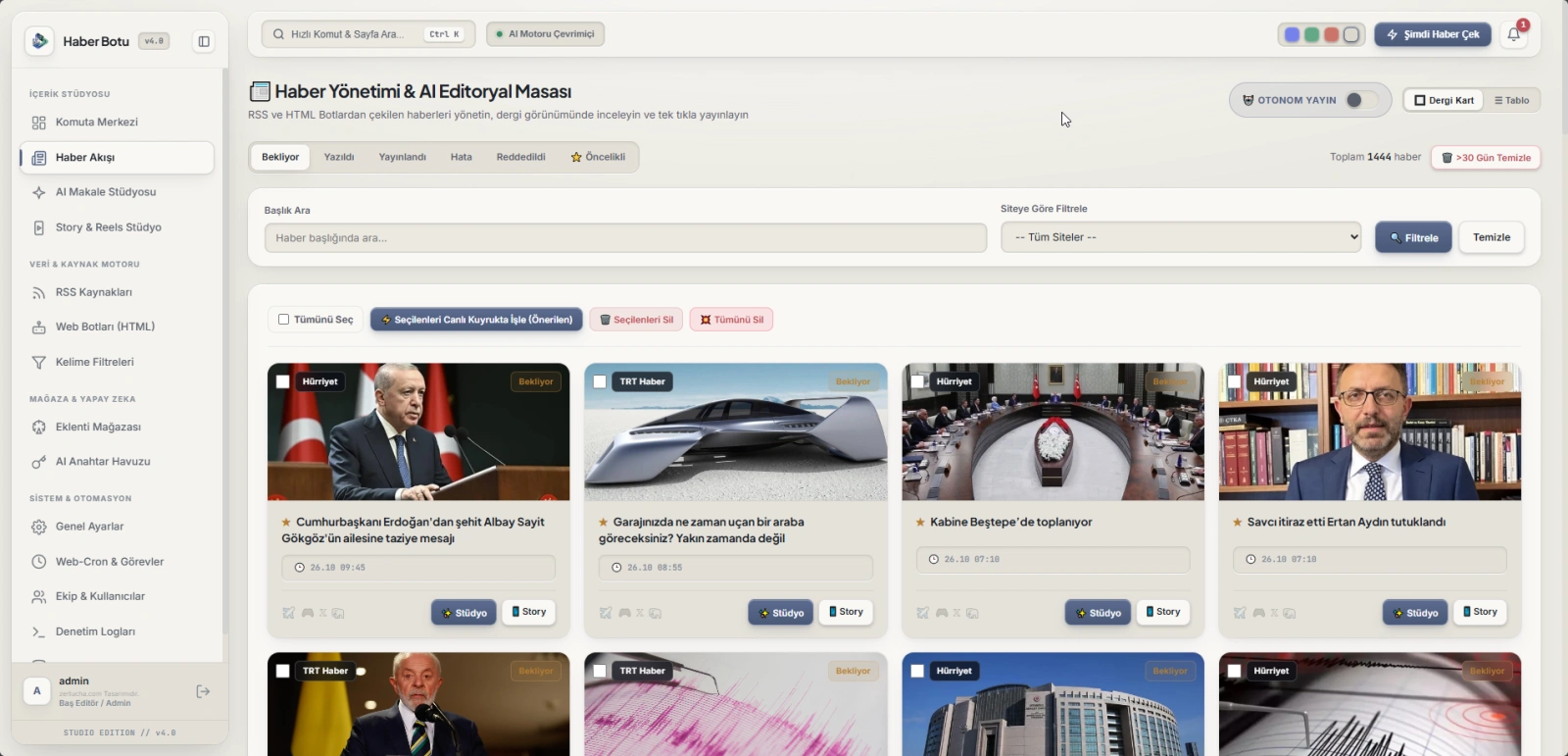The image size is (1568, 756).
Task: Click X share icon on flying car card
Action: [640, 613]
